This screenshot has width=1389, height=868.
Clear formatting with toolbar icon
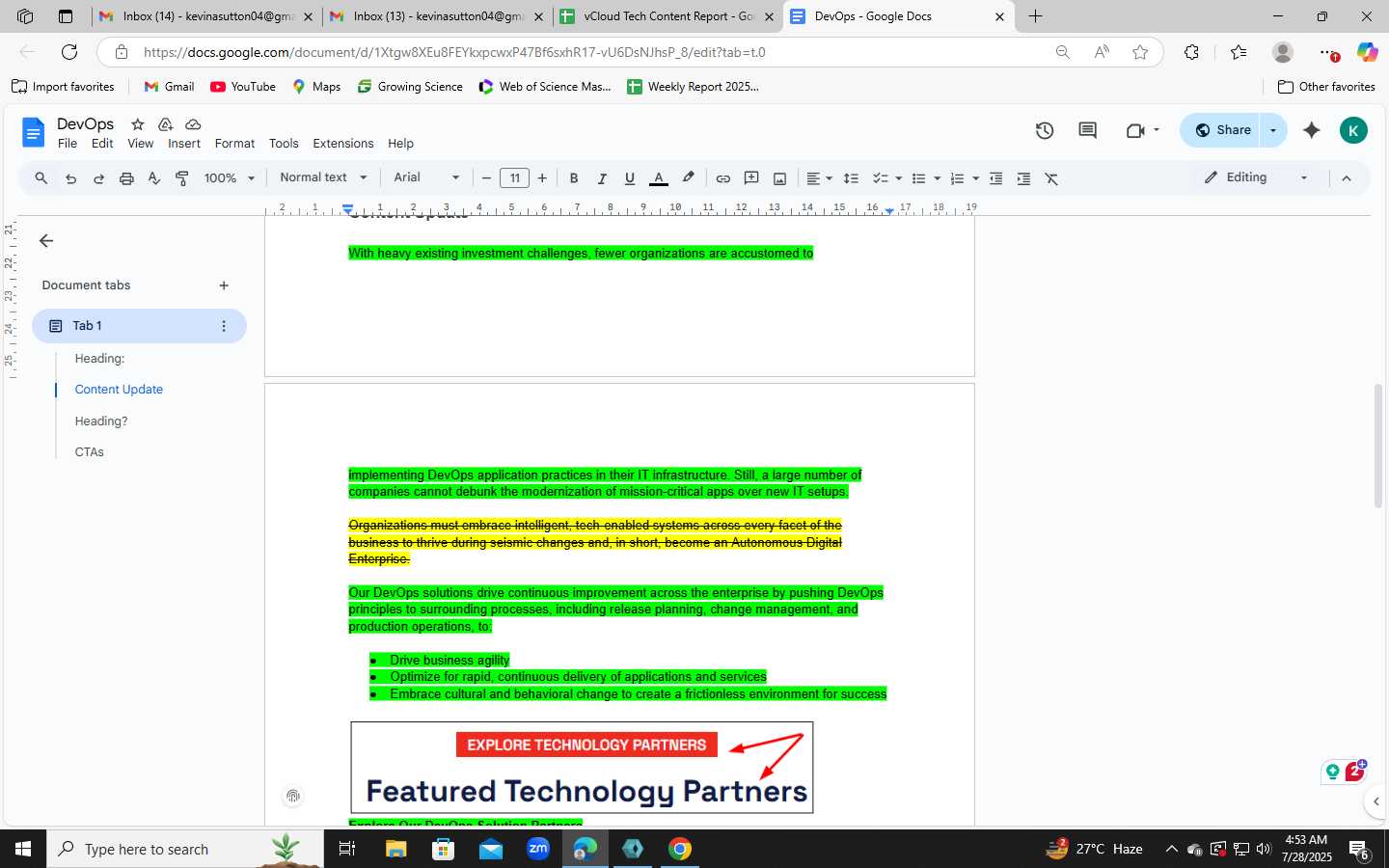(1051, 178)
